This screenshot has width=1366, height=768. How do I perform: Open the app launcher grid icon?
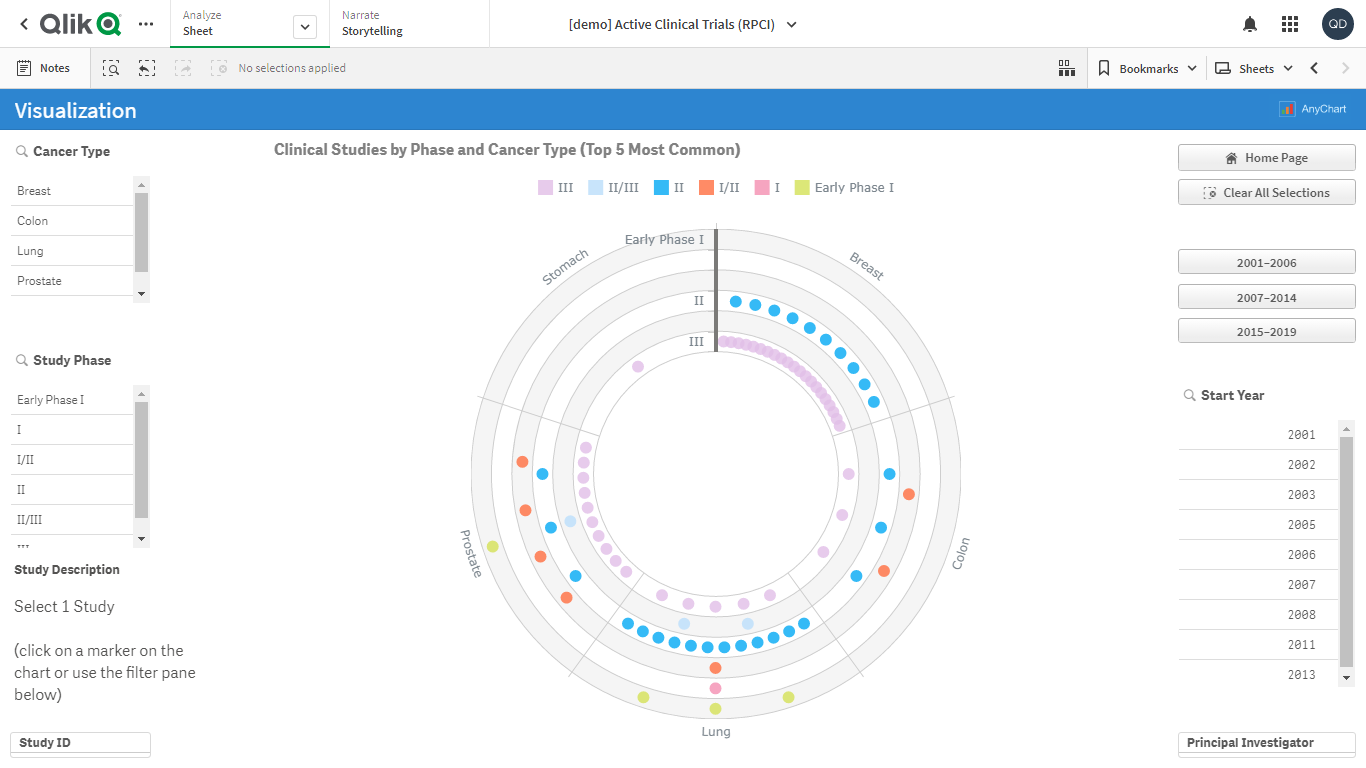click(x=1290, y=23)
